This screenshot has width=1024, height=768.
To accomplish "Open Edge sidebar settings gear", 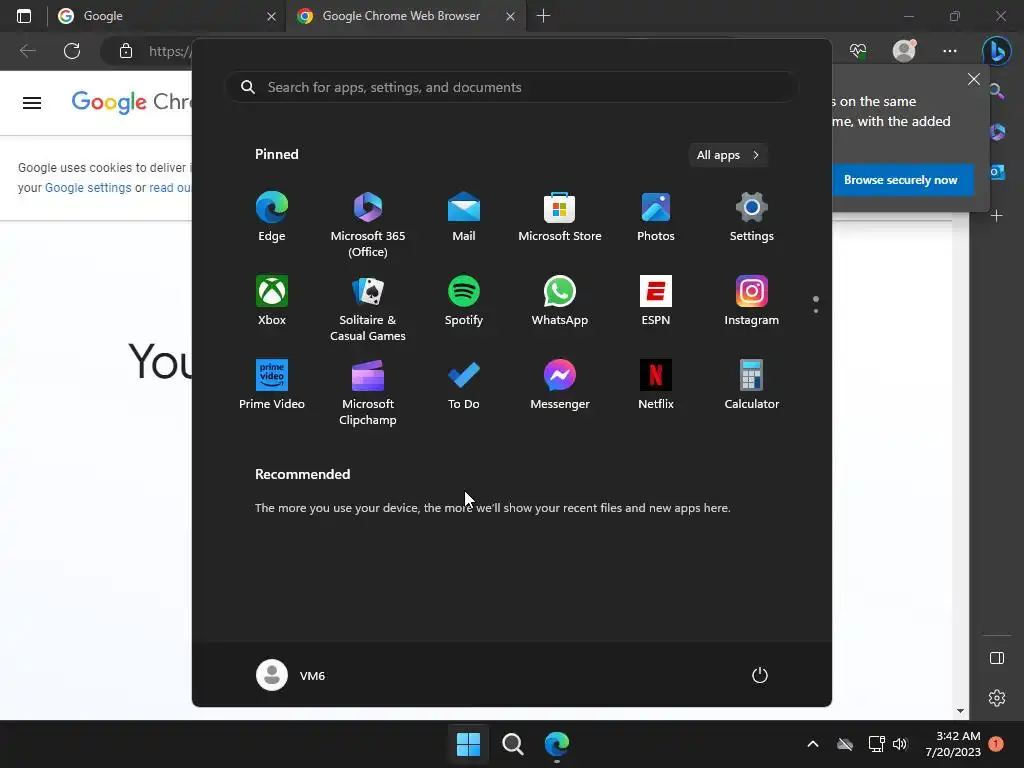I will (x=997, y=698).
